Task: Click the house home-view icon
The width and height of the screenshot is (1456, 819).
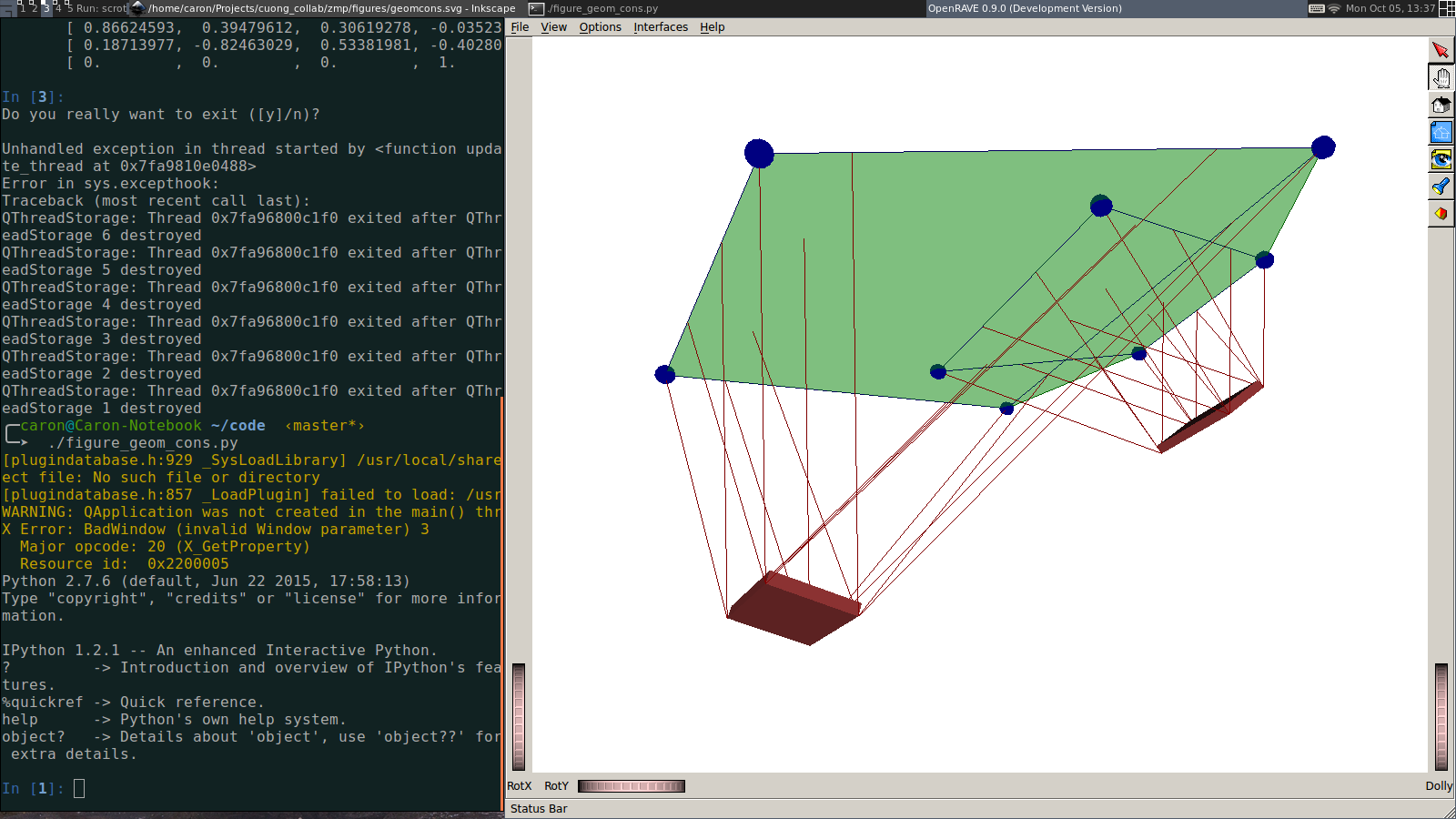Action: (x=1441, y=105)
